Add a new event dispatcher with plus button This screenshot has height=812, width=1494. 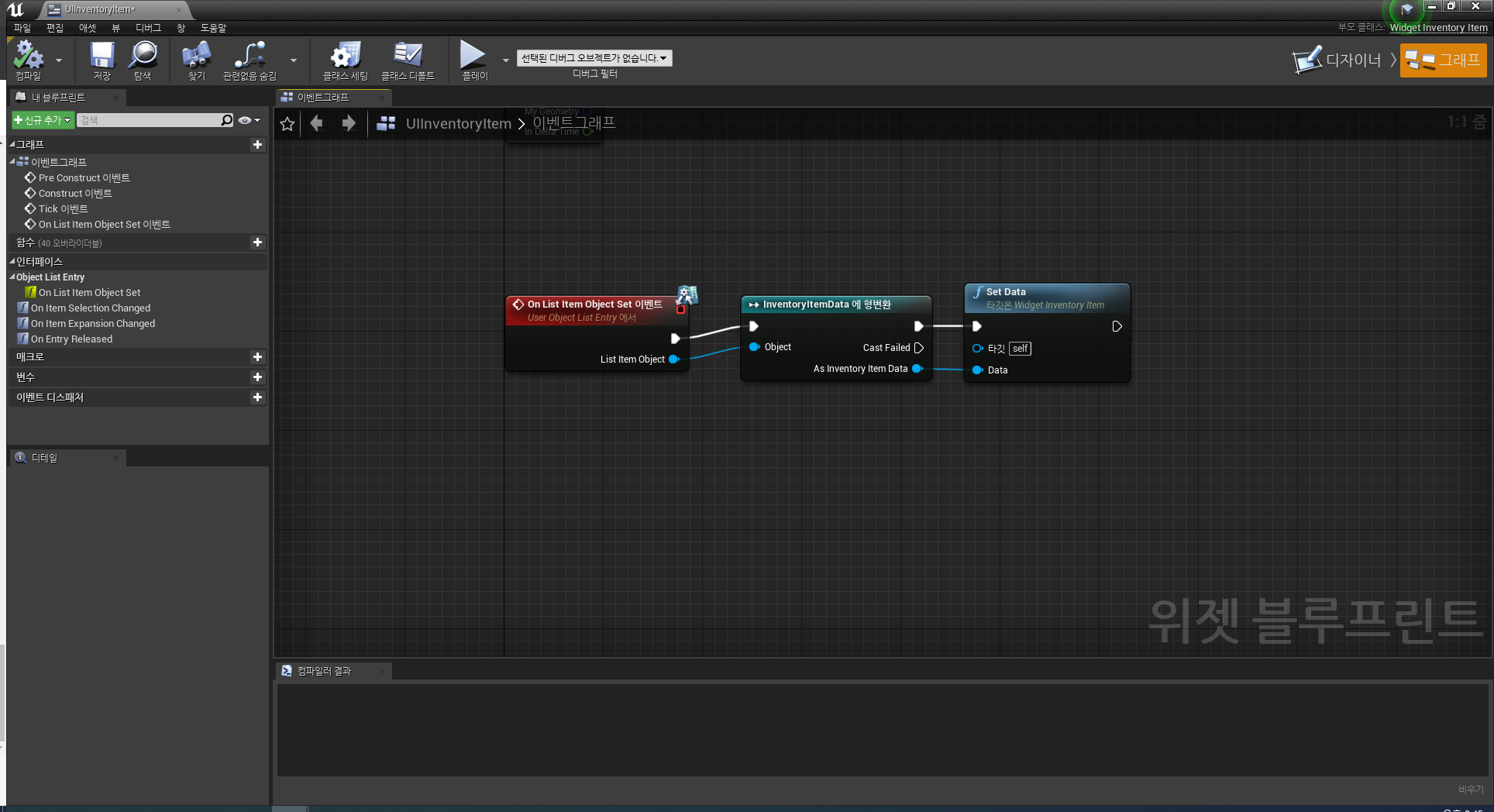pyautogui.click(x=257, y=397)
